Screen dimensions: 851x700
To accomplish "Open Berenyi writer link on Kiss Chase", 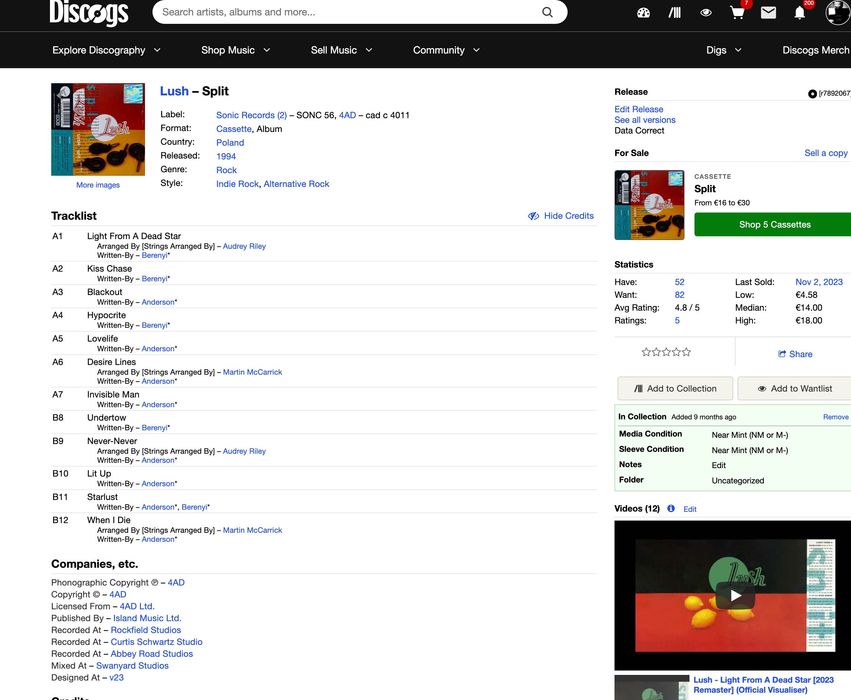I will [155, 279].
